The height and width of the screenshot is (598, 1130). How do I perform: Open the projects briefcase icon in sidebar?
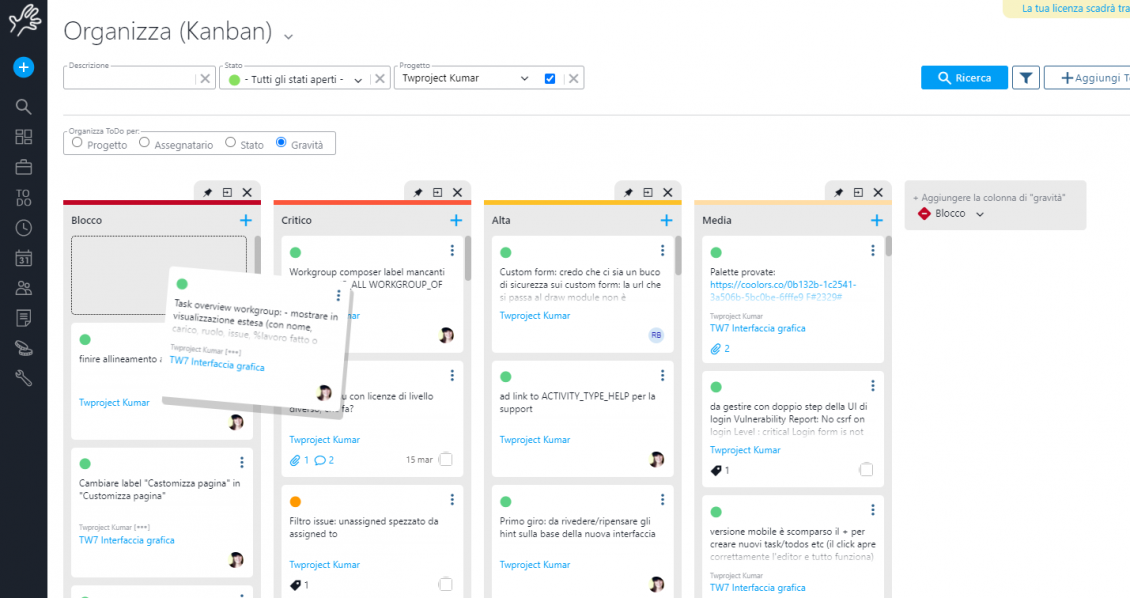(x=23, y=167)
